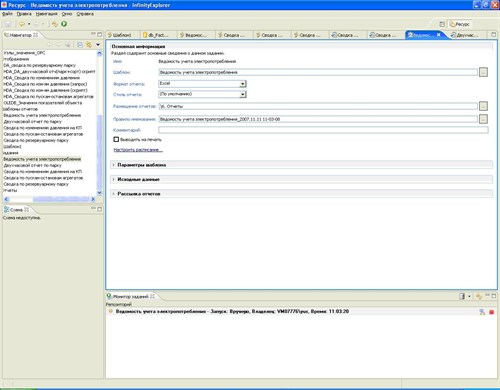Open the Стиль отчета dropdown
Screen dimensions: 500x390
243,94
